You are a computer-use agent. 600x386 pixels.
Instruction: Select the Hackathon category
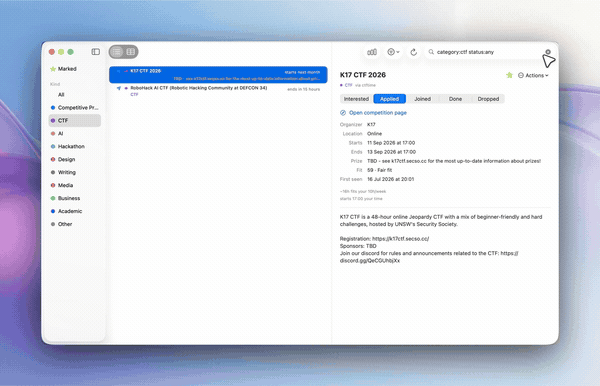click(75, 147)
